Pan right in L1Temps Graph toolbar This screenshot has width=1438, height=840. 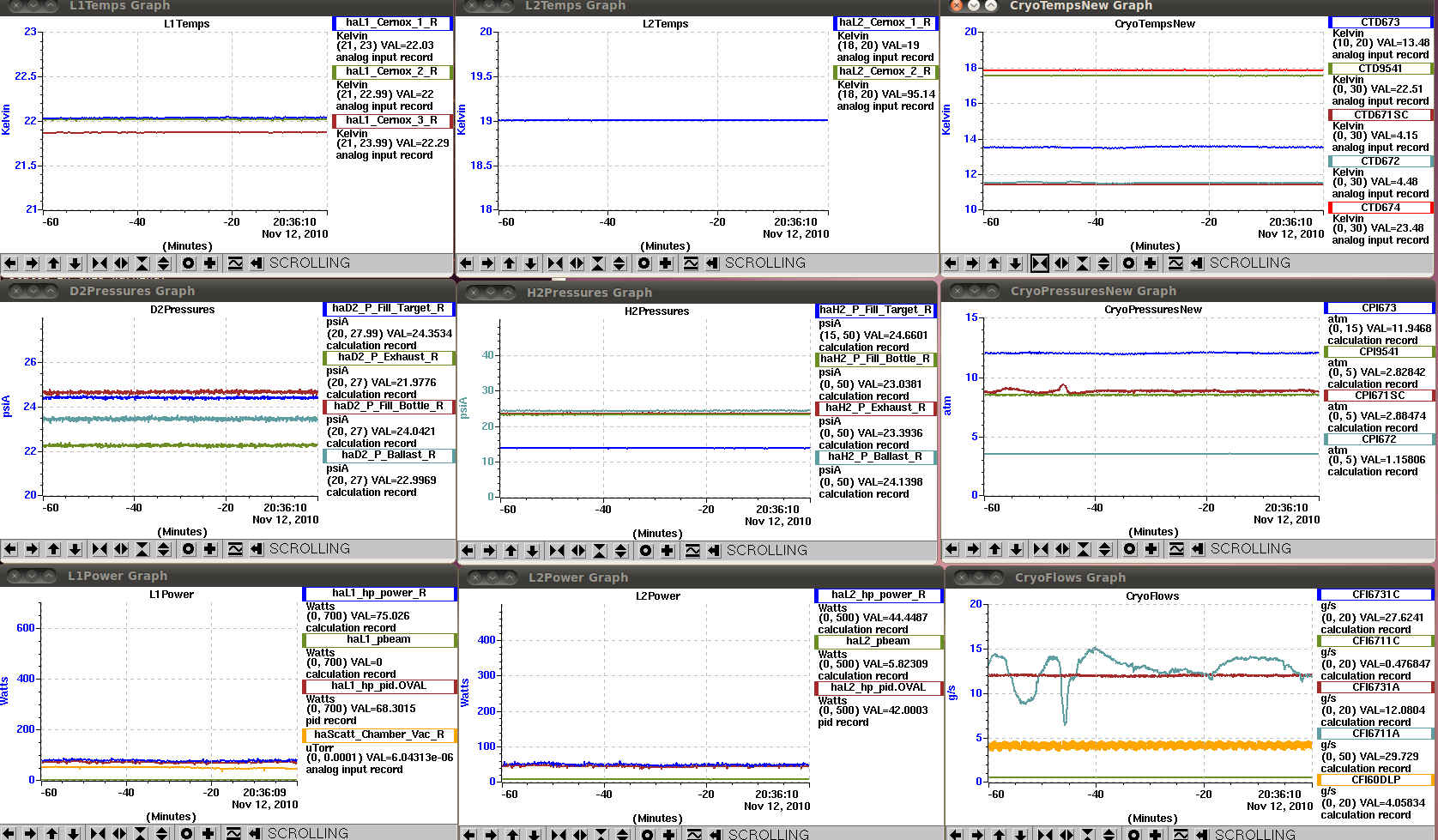pos(32,263)
